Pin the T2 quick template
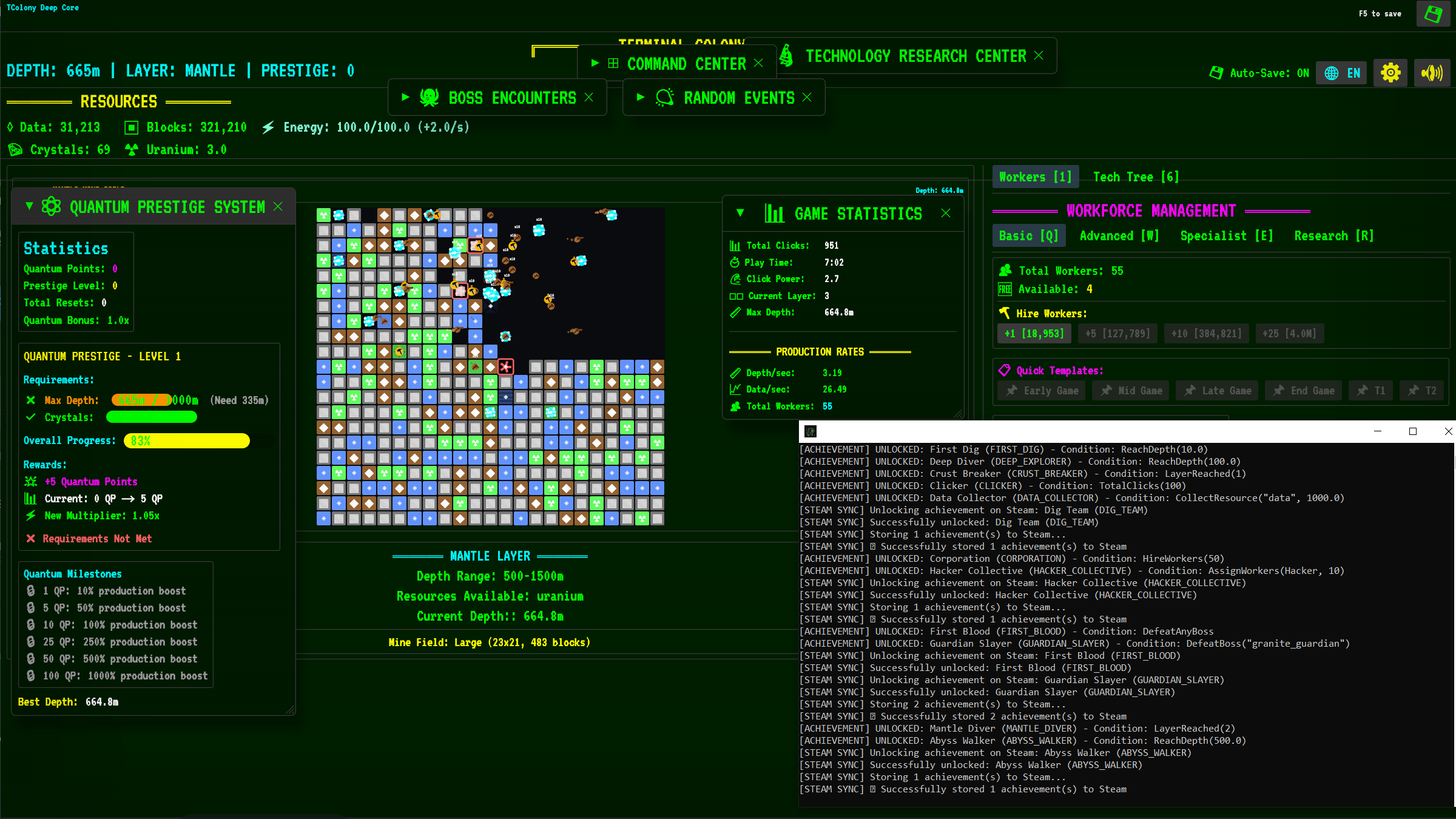 (x=1421, y=390)
